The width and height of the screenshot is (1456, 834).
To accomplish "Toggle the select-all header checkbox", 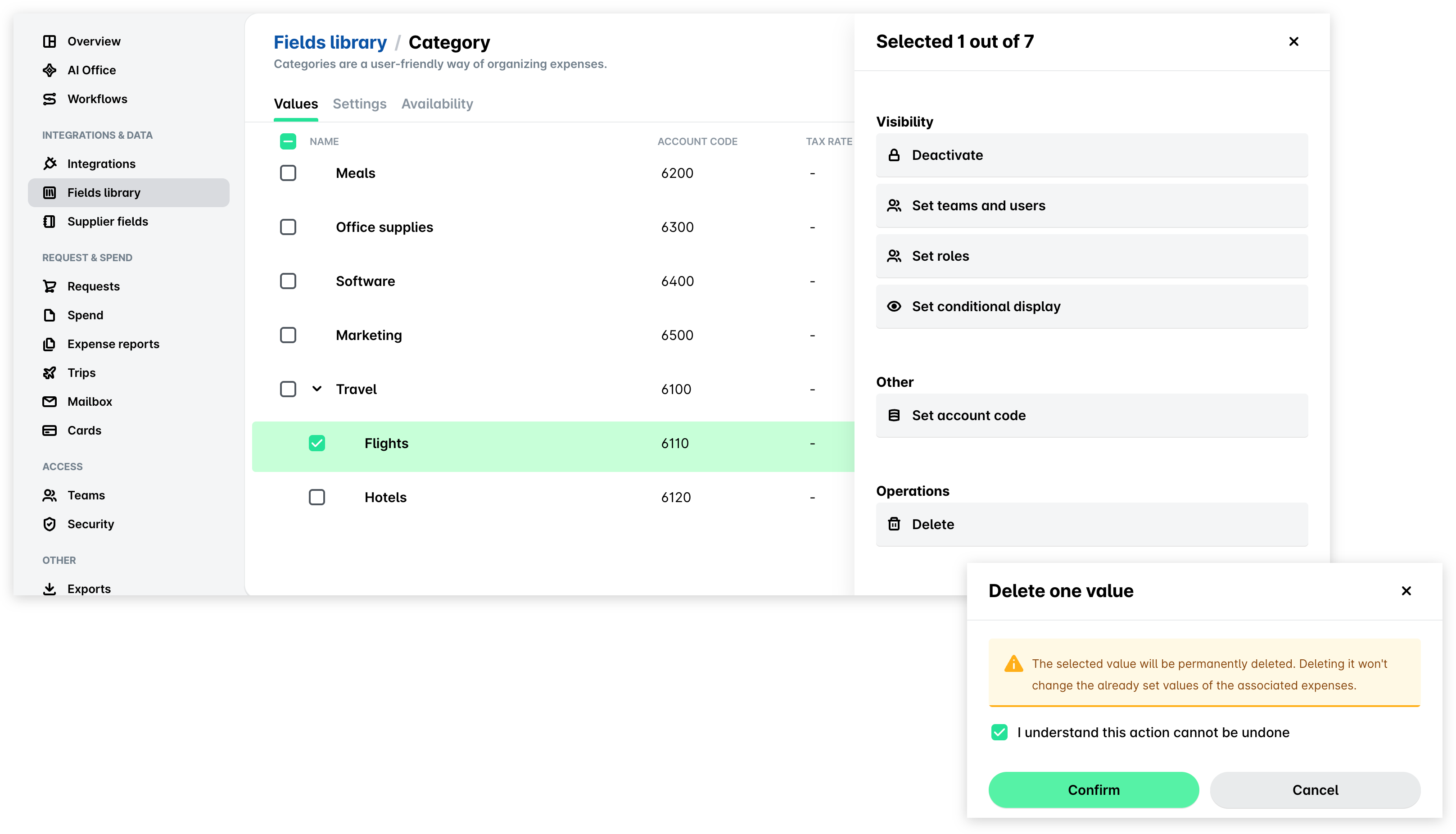I will [x=288, y=141].
